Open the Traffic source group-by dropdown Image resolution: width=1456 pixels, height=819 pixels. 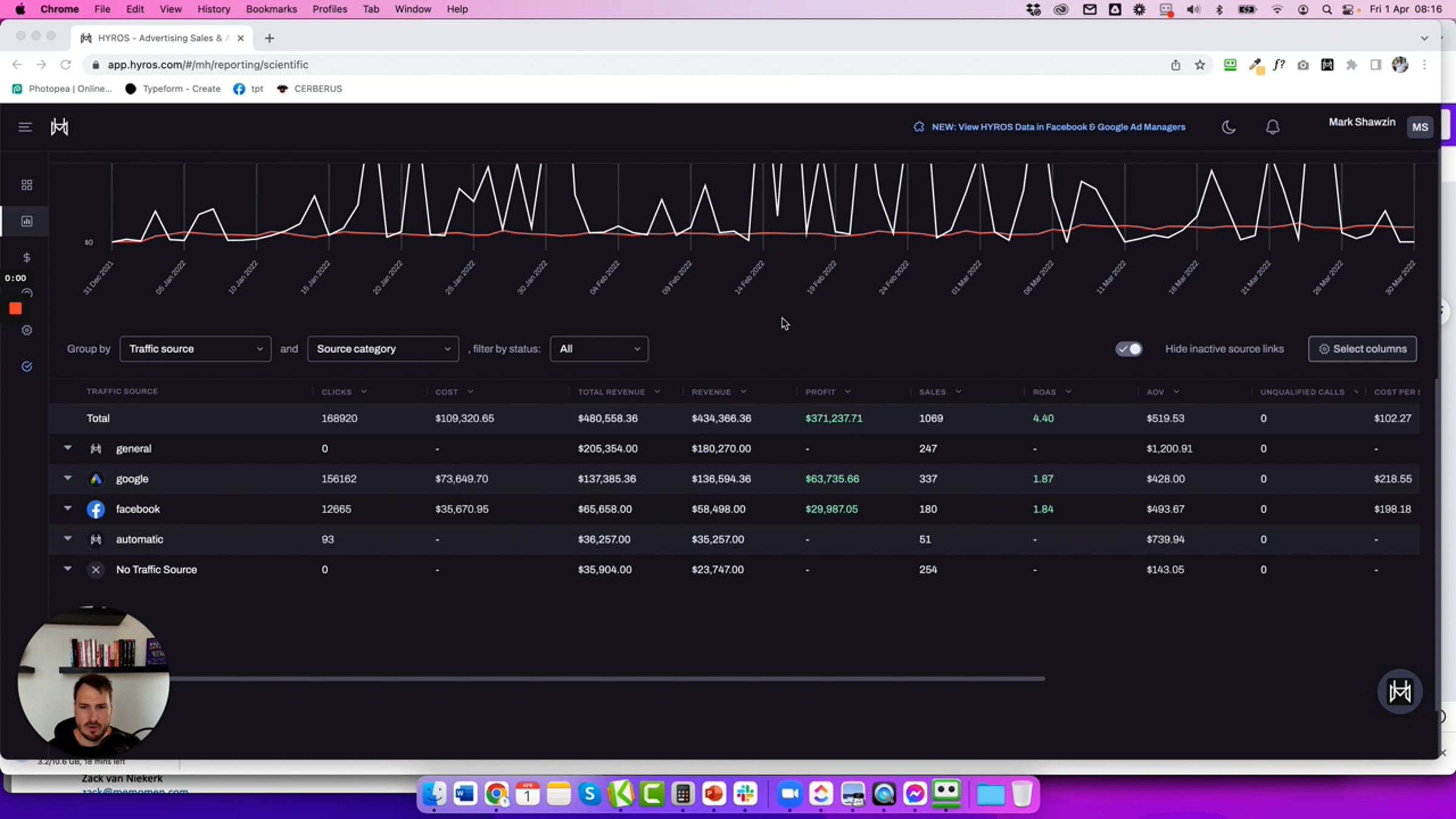click(x=195, y=349)
